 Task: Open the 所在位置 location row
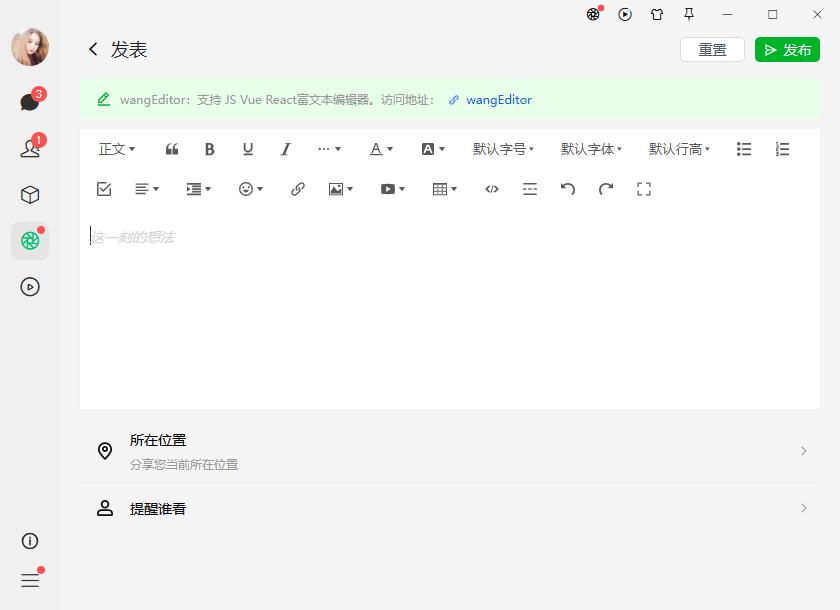click(450, 451)
